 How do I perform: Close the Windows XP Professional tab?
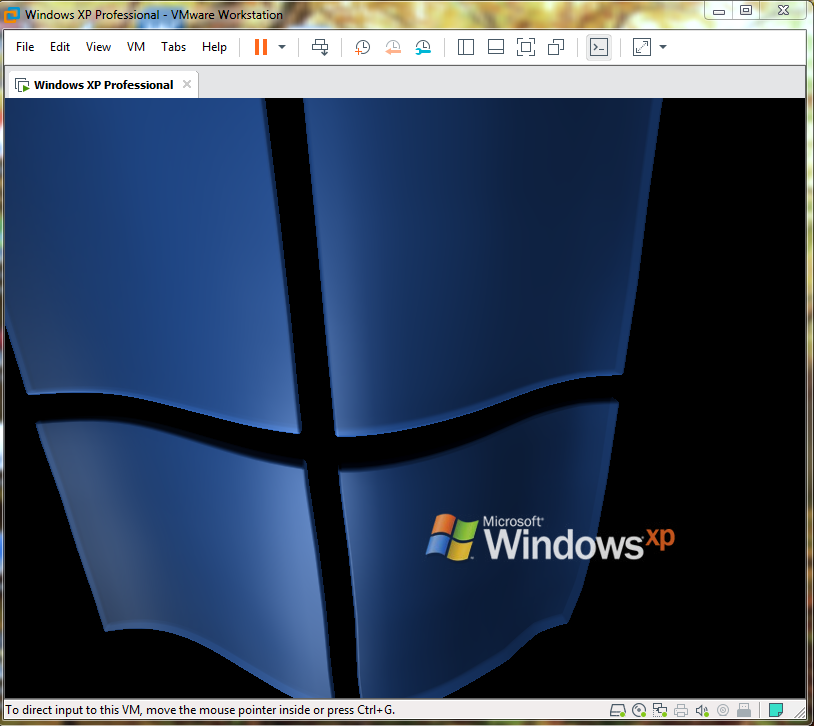point(187,84)
